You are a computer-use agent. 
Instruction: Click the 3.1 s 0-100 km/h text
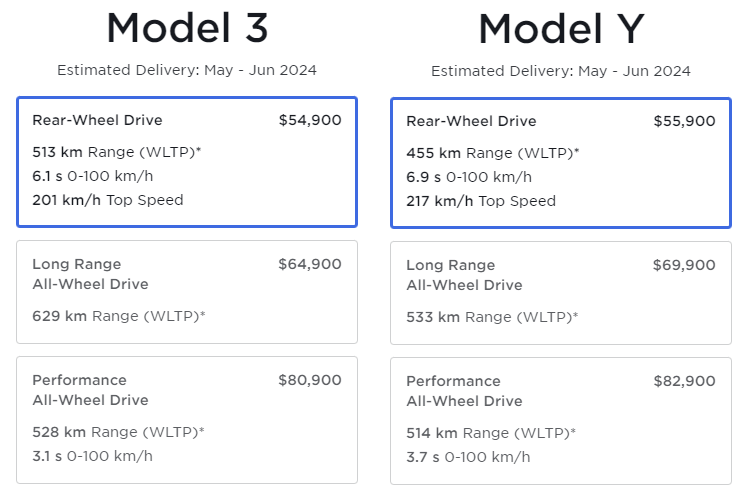(x=92, y=456)
